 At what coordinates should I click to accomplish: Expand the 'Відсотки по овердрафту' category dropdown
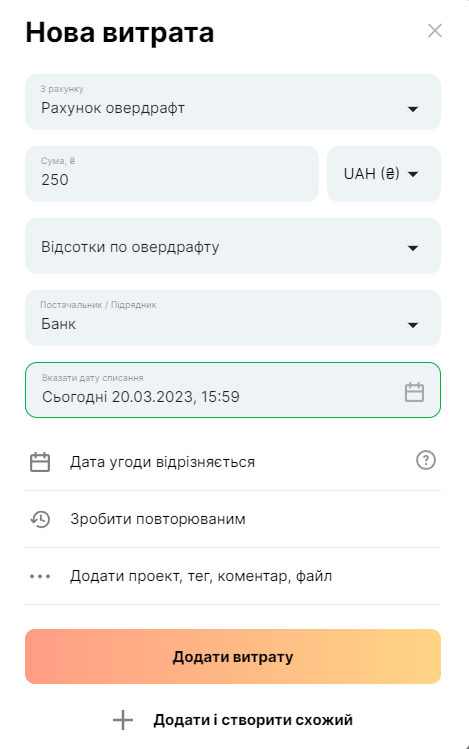pos(233,246)
